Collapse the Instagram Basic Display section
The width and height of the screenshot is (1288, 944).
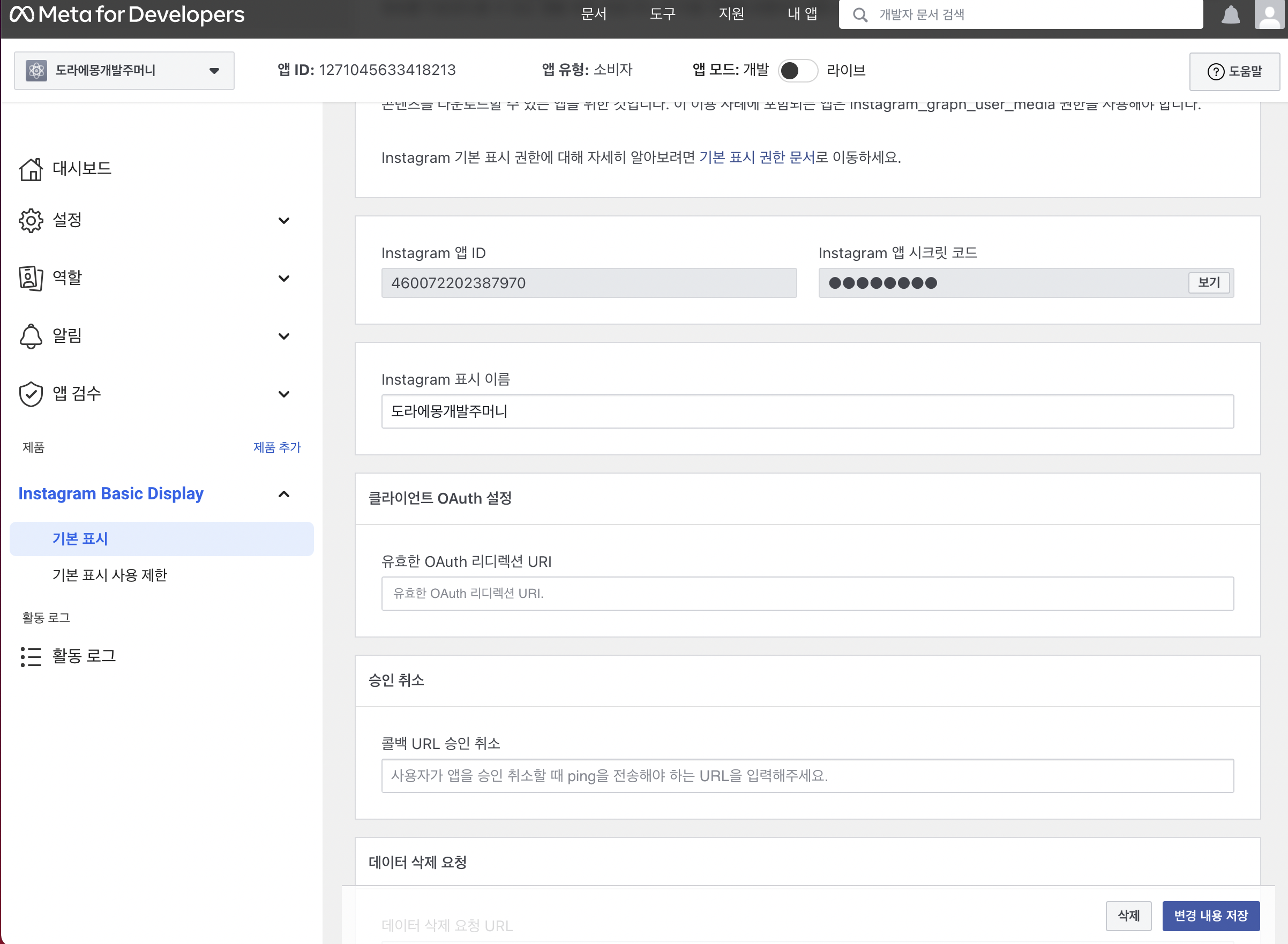click(x=283, y=495)
